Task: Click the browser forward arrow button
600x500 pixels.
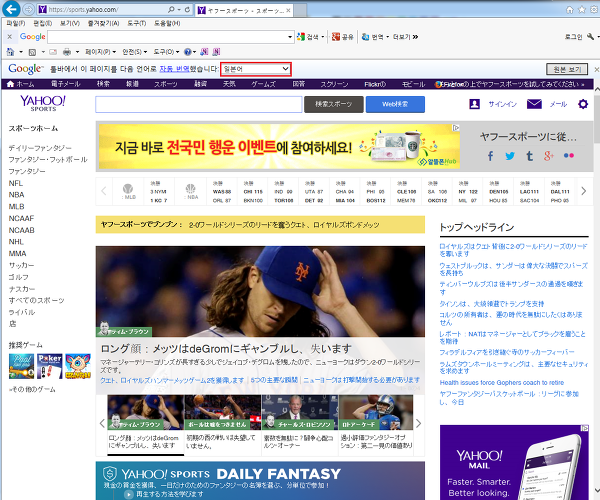Action: 28,9
